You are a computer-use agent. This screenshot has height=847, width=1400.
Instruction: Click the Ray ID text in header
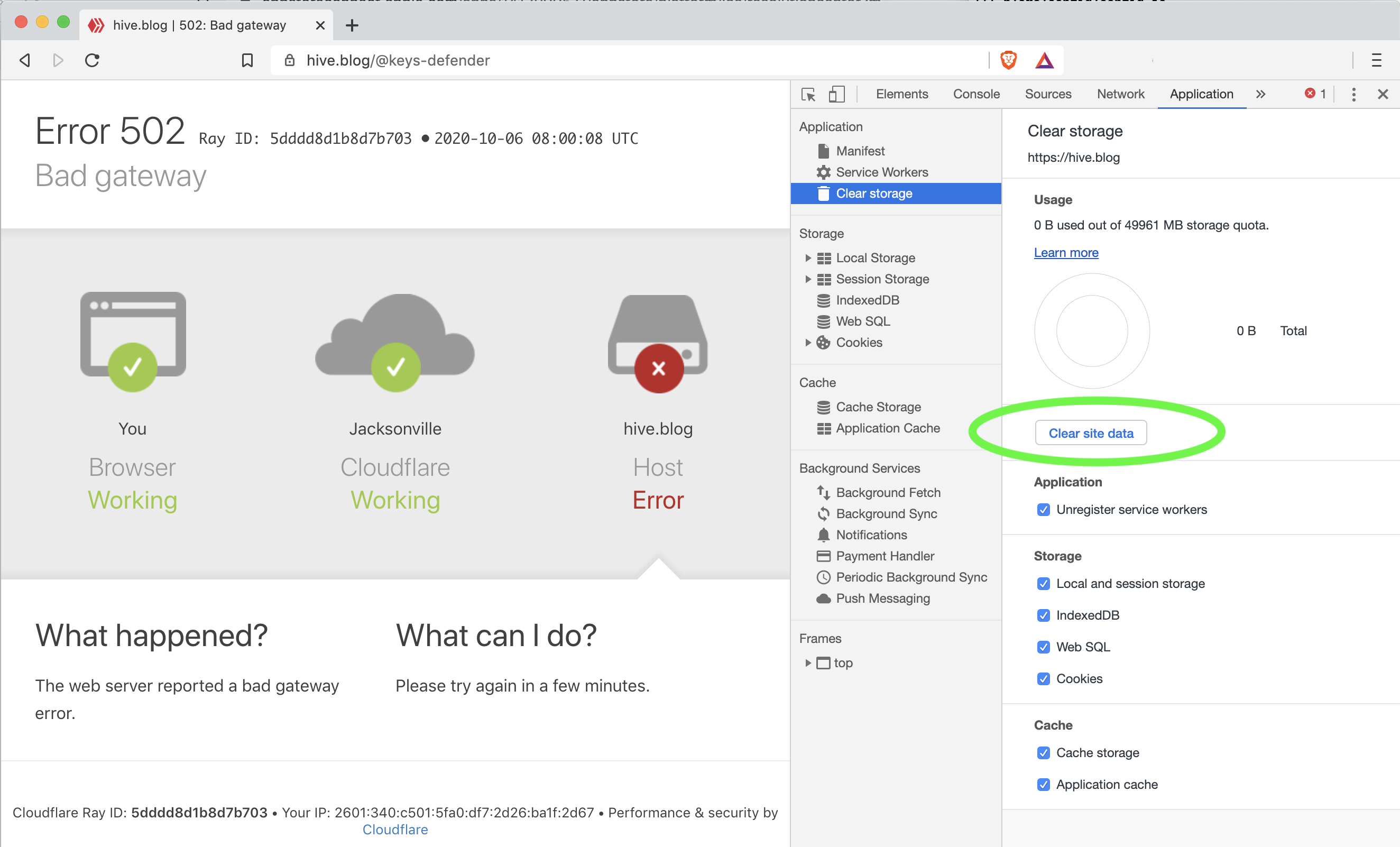pyautogui.click(x=305, y=139)
